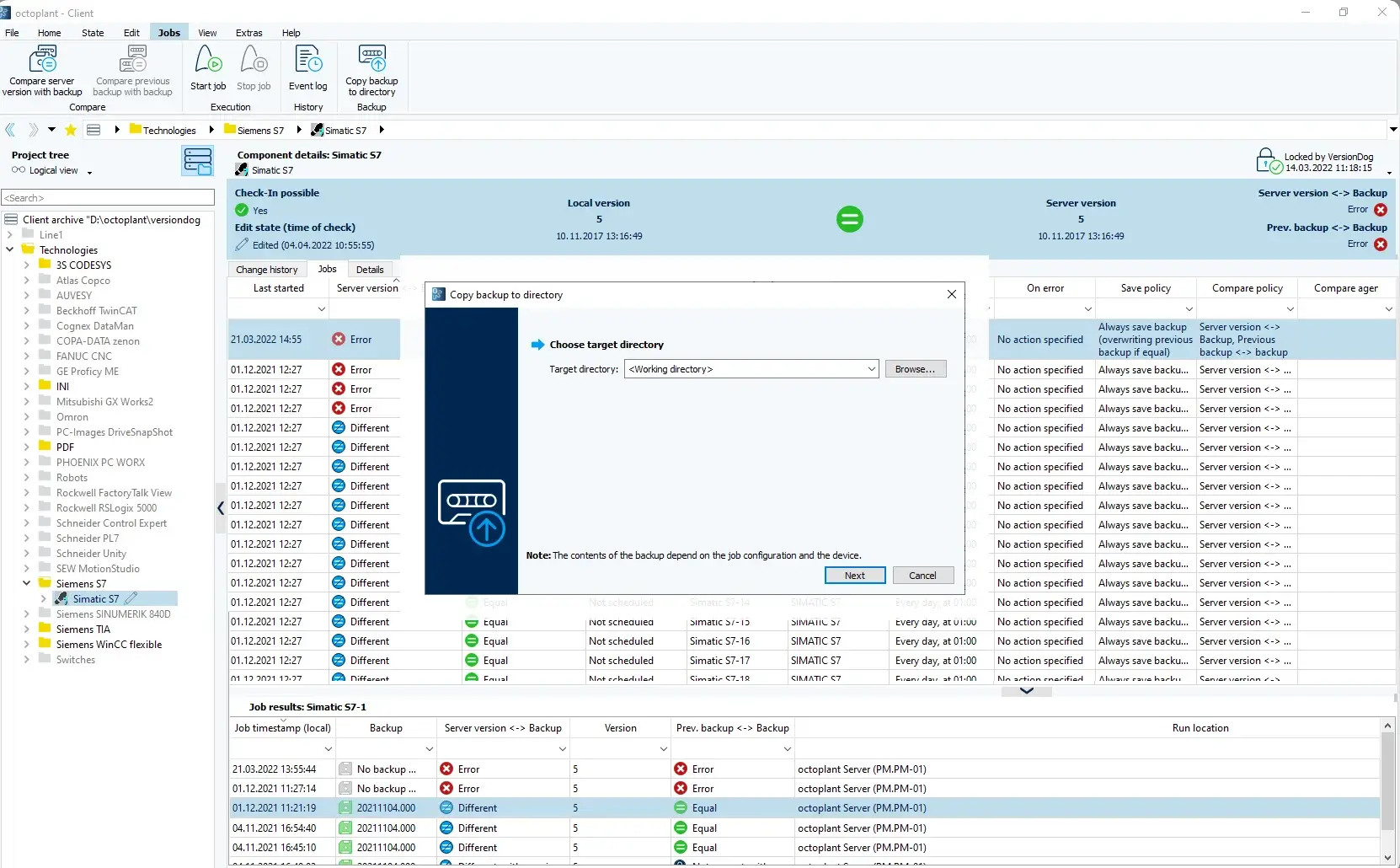Click the Save policy column header
The width and height of the screenshot is (1400, 868).
tap(1146, 288)
